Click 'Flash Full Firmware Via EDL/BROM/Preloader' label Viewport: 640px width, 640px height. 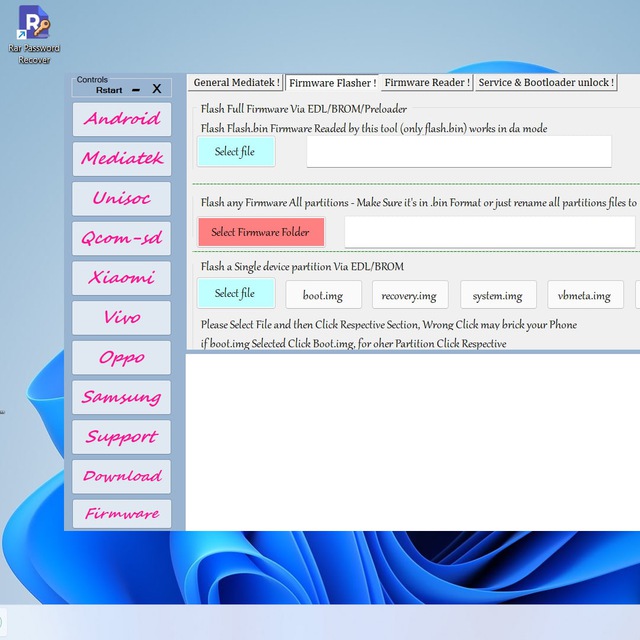pos(304,109)
